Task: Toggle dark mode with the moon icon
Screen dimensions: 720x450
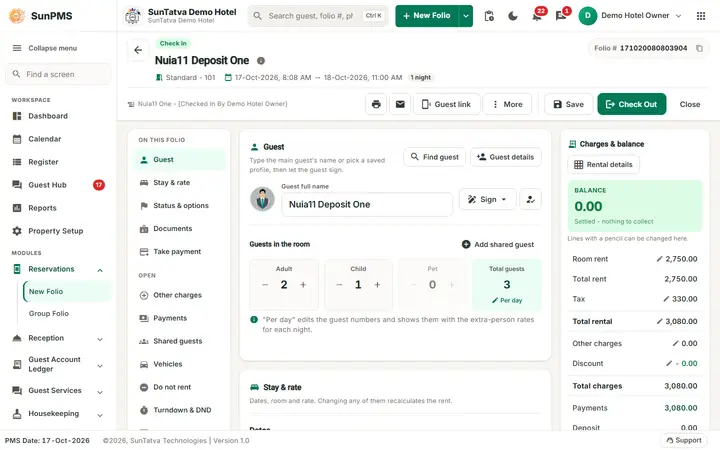Action: 513,16
